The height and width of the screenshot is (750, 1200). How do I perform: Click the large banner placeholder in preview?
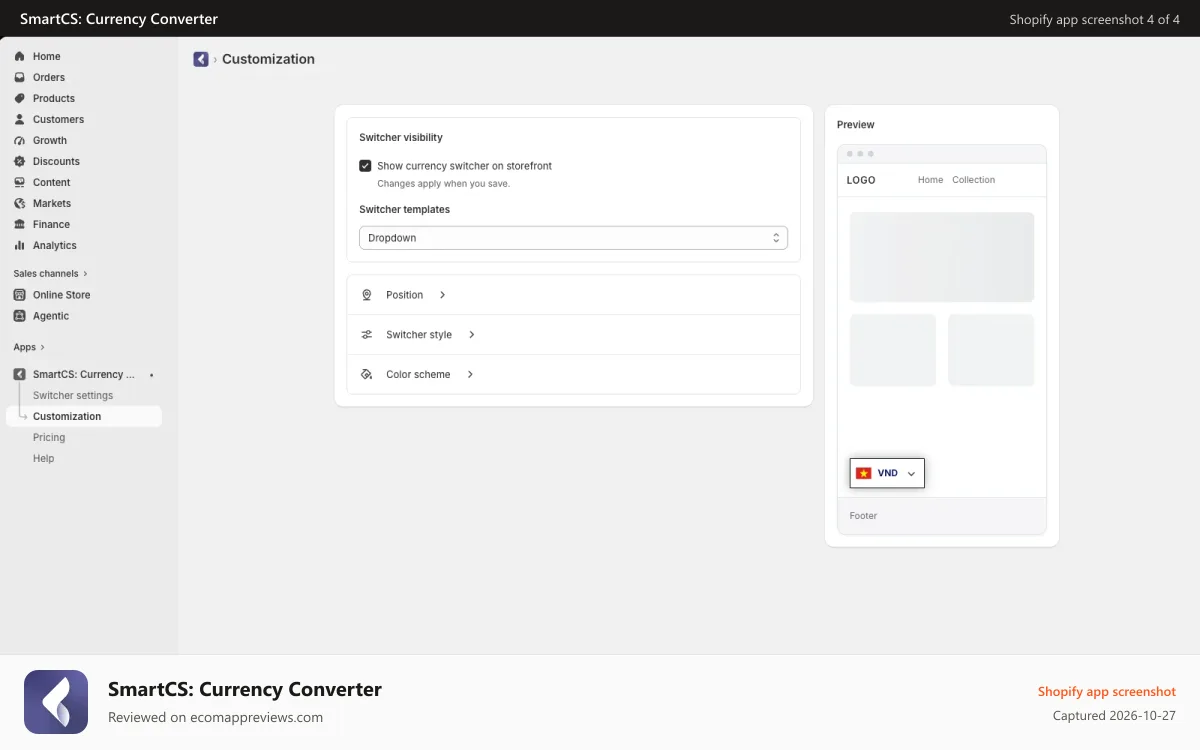942,257
